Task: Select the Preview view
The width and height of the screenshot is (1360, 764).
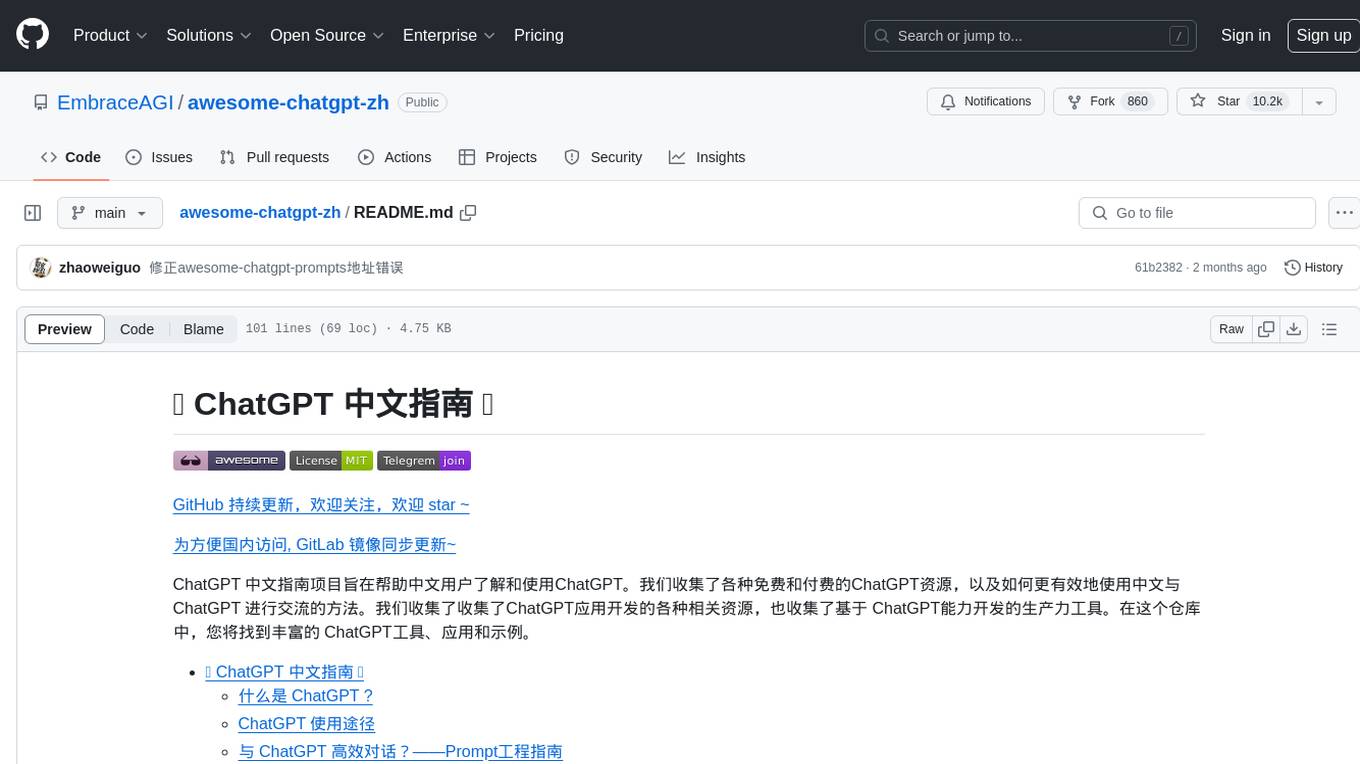Action: [x=65, y=329]
